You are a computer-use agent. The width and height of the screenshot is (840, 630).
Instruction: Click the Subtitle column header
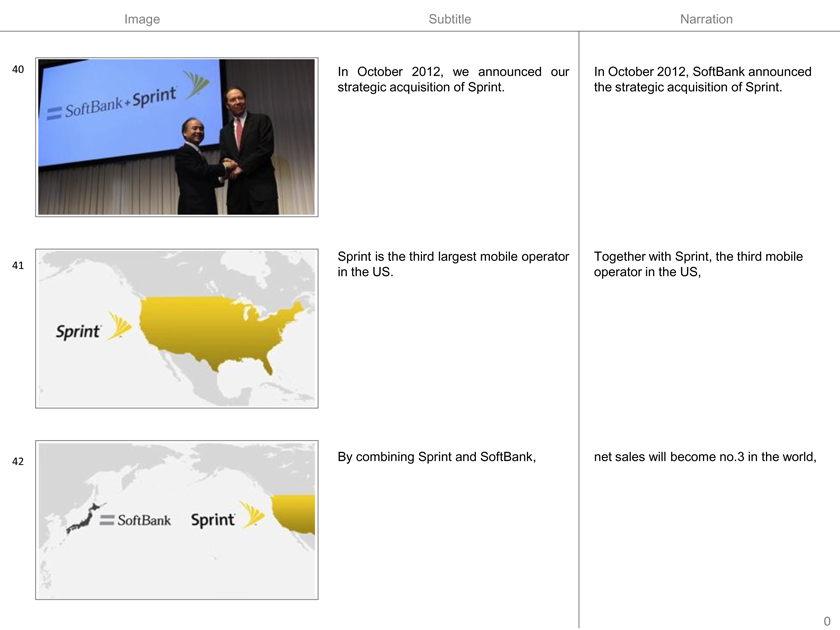click(450, 19)
